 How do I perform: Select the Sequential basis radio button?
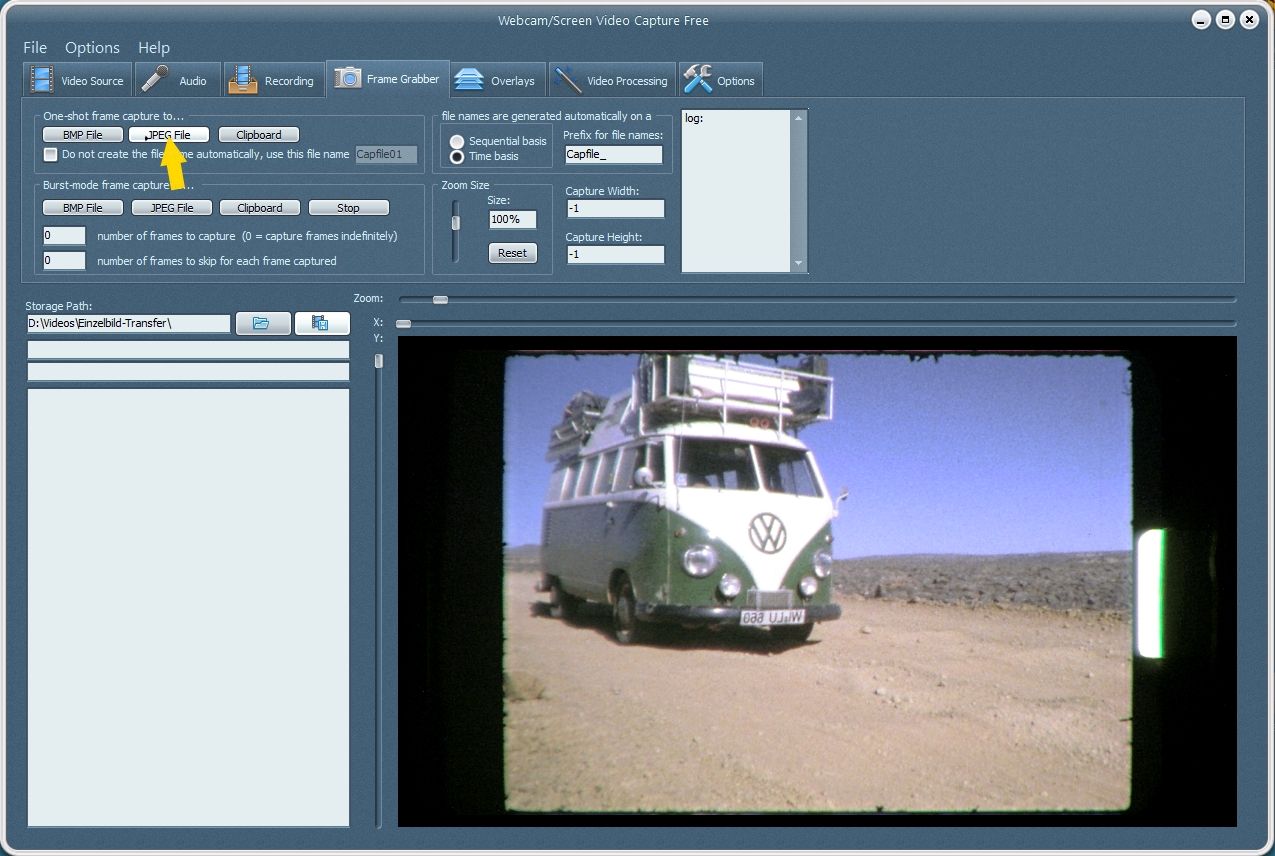click(457, 141)
